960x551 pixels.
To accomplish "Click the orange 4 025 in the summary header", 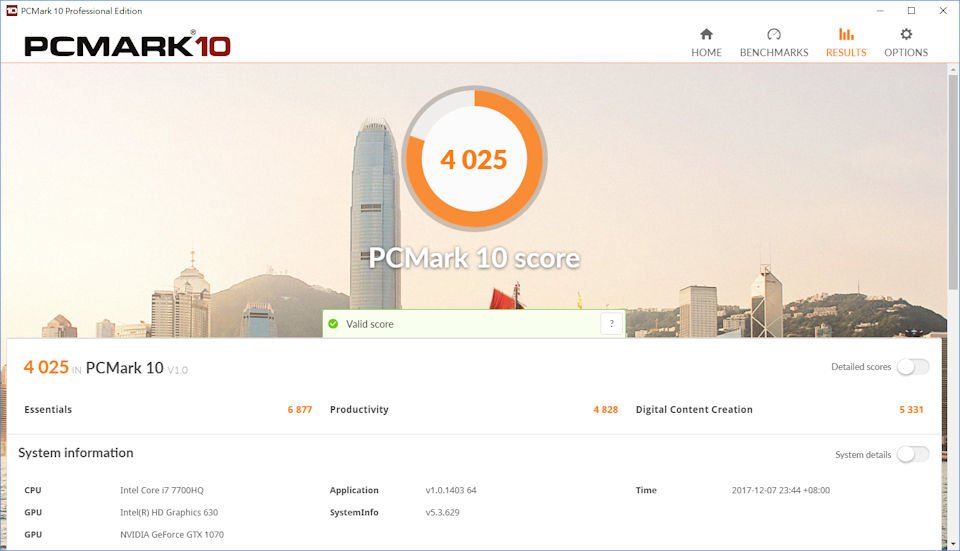I will click(46, 367).
